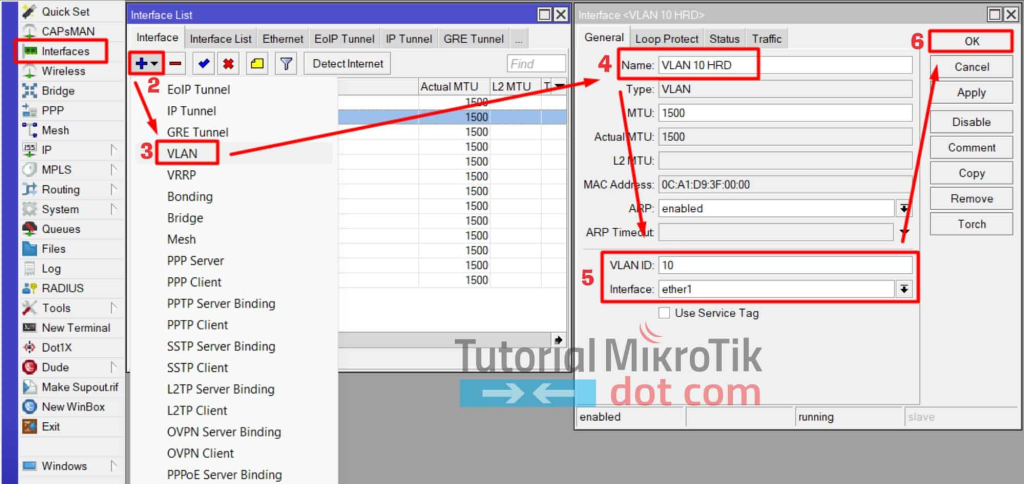1024x484 pixels.
Task: Show more tabs with the ellipsis tab
Action: pos(518,39)
